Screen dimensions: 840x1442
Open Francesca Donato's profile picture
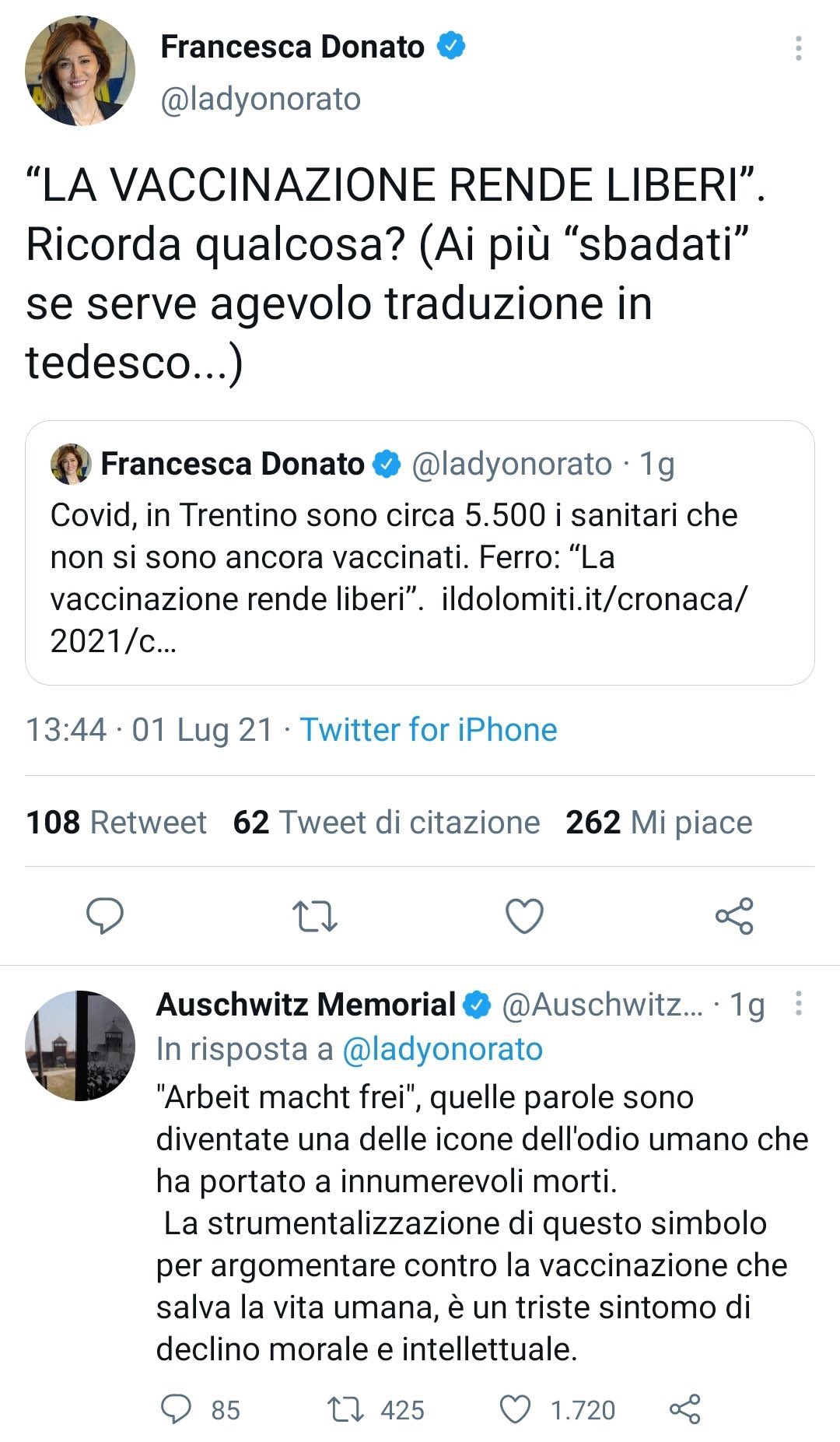pos(80,71)
